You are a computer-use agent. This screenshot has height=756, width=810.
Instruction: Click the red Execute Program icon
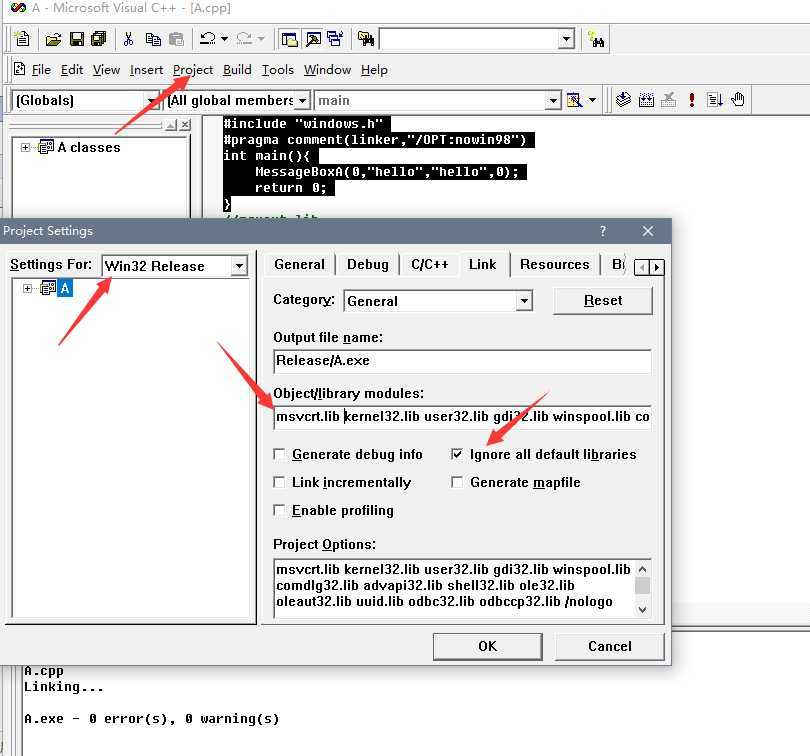[x=692, y=100]
